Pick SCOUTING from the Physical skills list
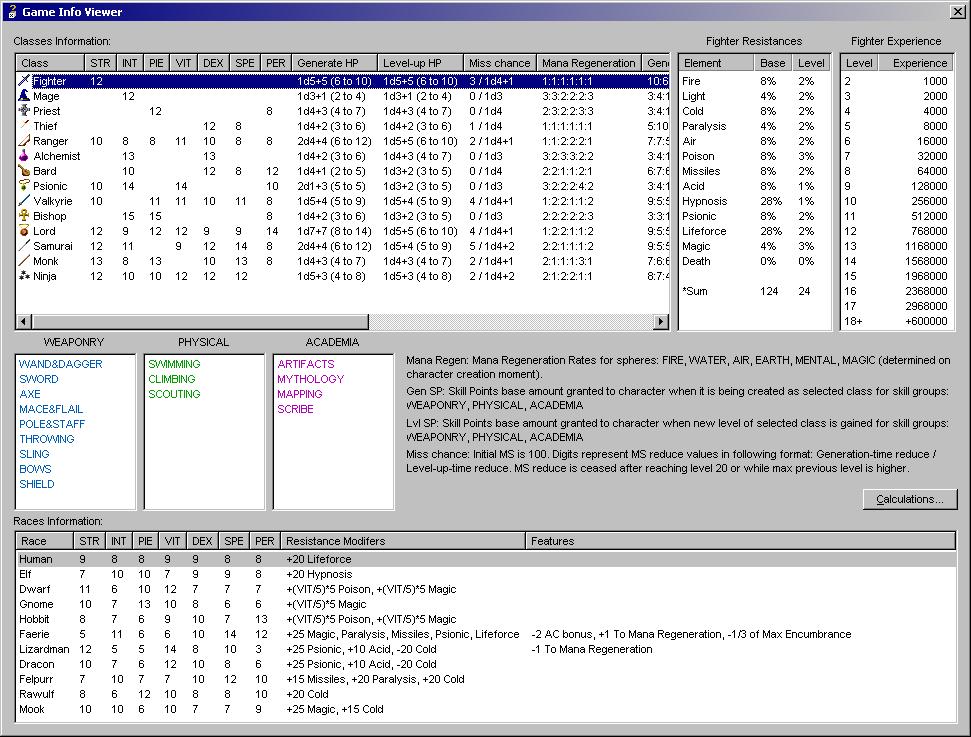This screenshot has width=971, height=737. (x=173, y=394)
